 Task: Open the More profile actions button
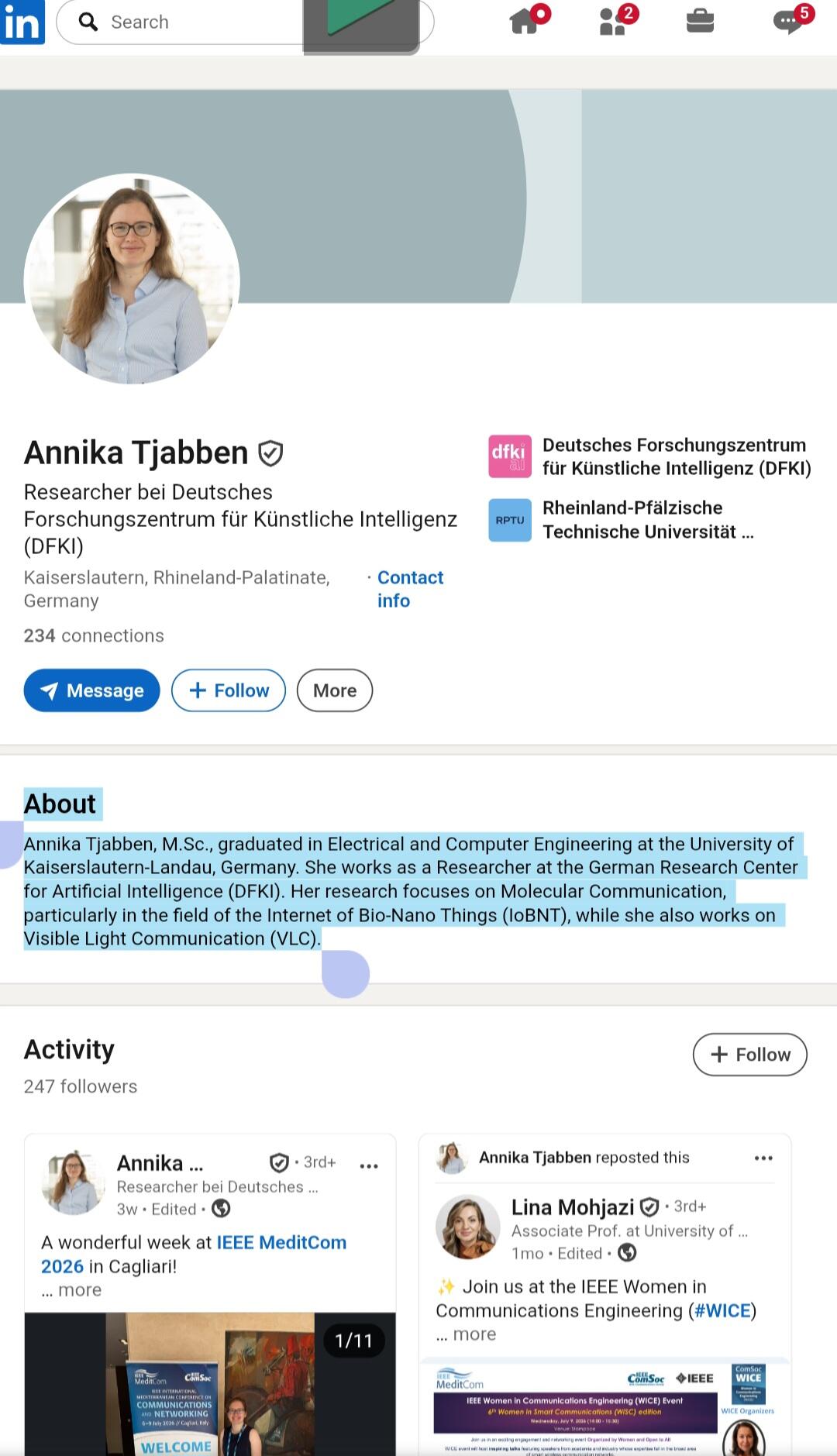click(335, 690)
